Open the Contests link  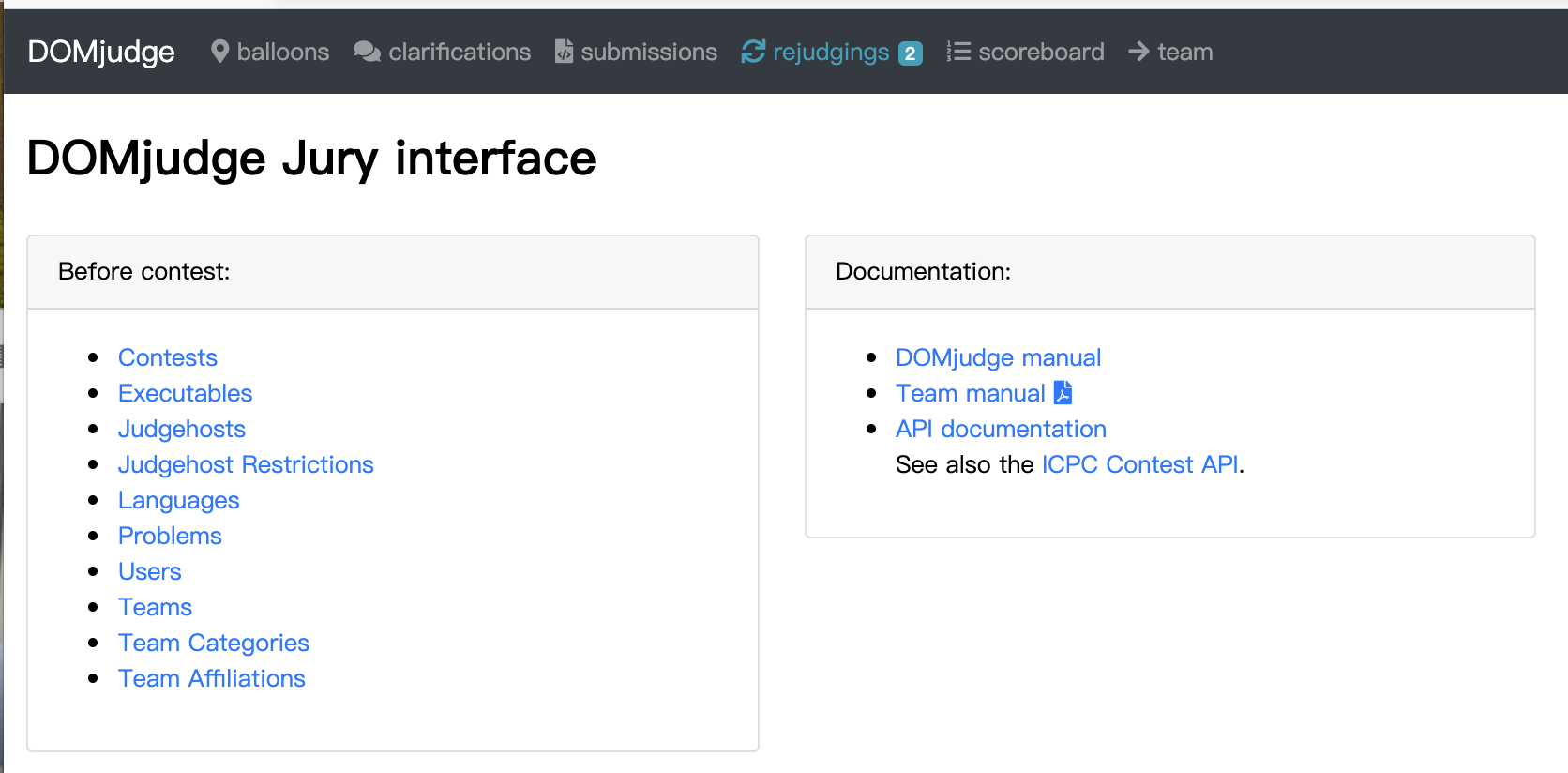[168, 357]
